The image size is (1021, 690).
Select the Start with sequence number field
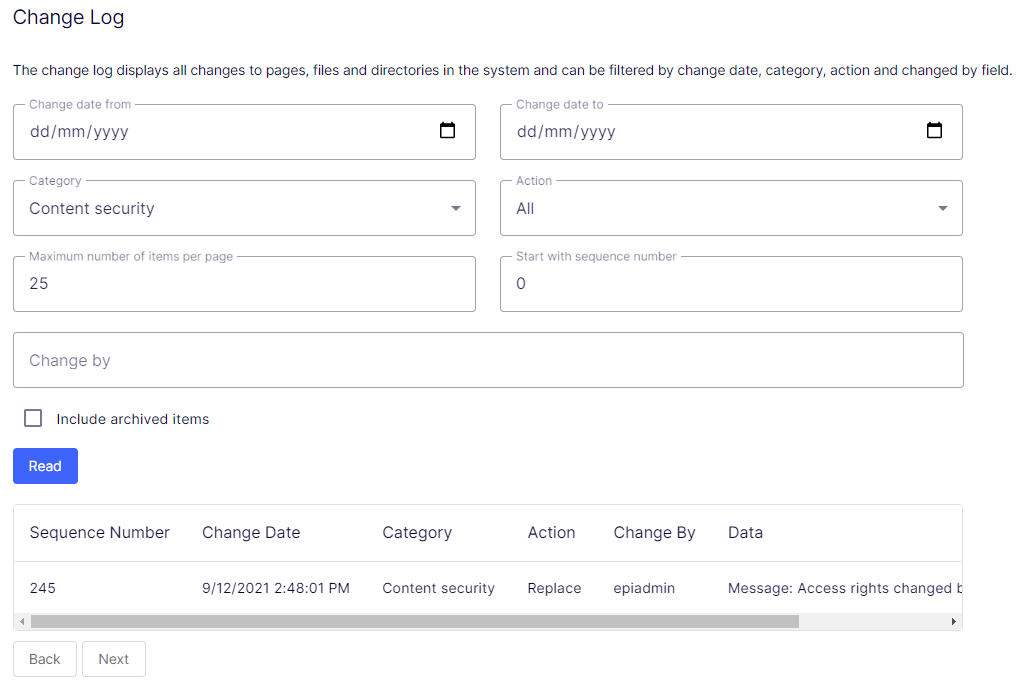pos(731,284)
